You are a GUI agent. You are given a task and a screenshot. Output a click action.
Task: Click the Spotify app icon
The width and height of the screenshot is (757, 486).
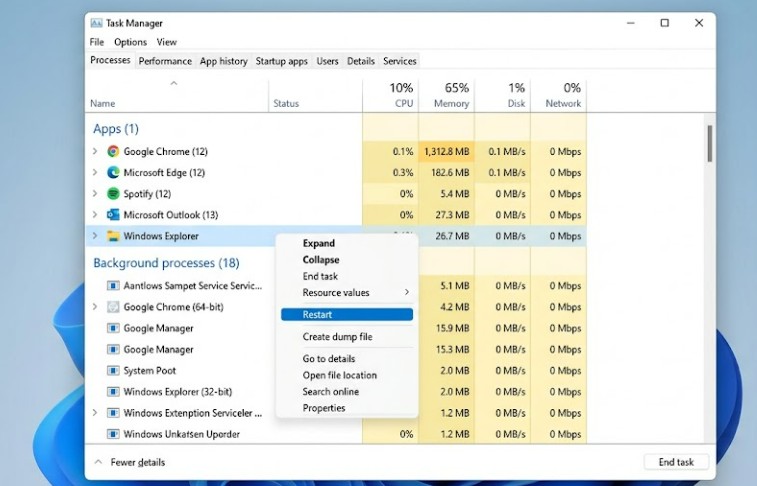tap(113, 194)
